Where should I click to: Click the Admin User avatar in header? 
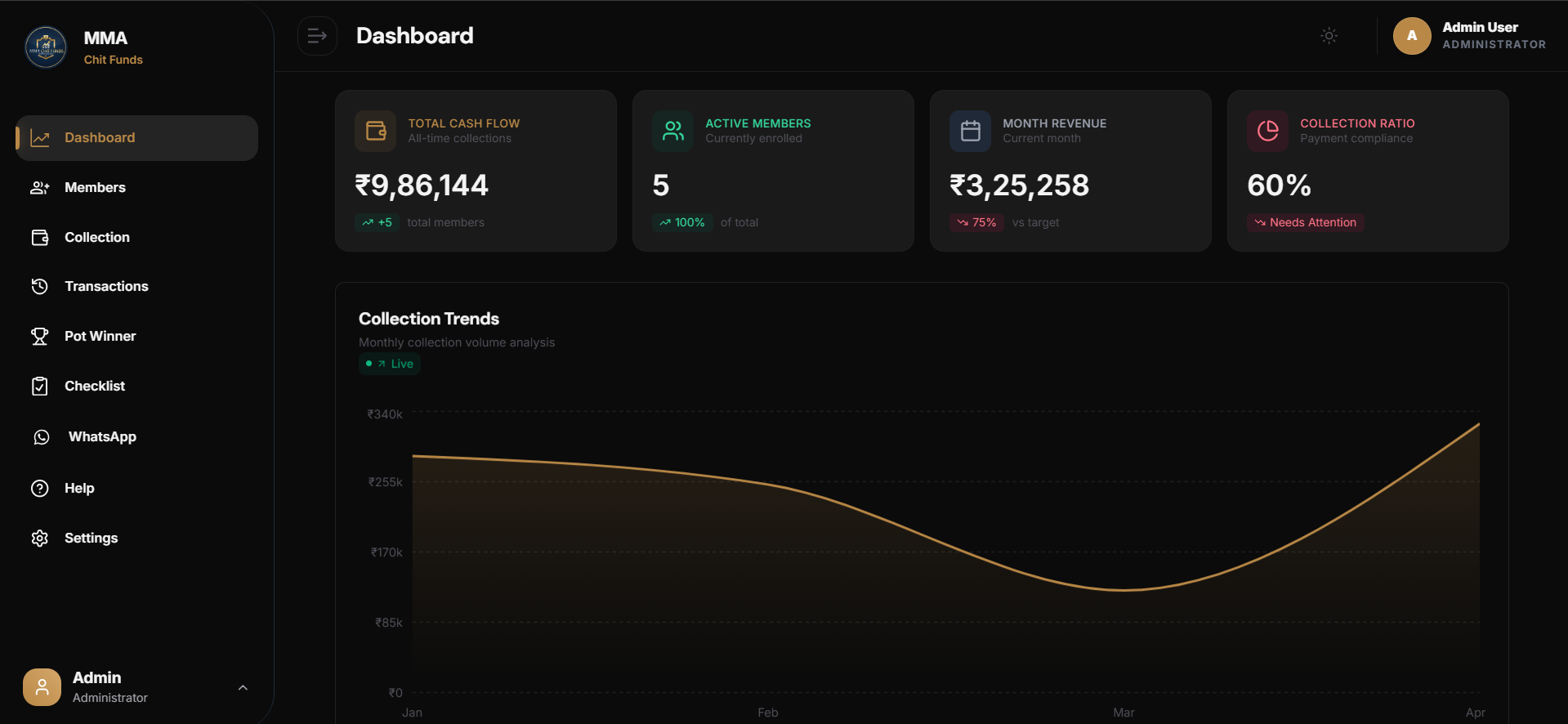pyautogui.click(x=1412, y=36)
